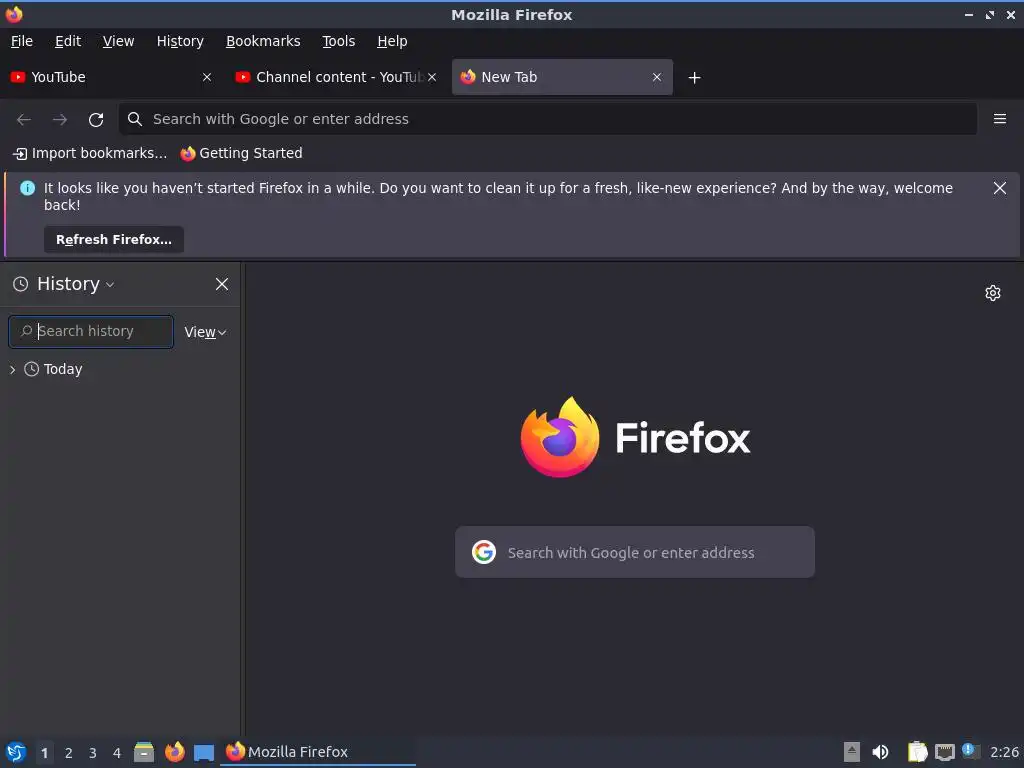Image resolution: width=1024 pixels, height=768 pixels.
Task: Close the New Tab tab
Action: (657, 77)
